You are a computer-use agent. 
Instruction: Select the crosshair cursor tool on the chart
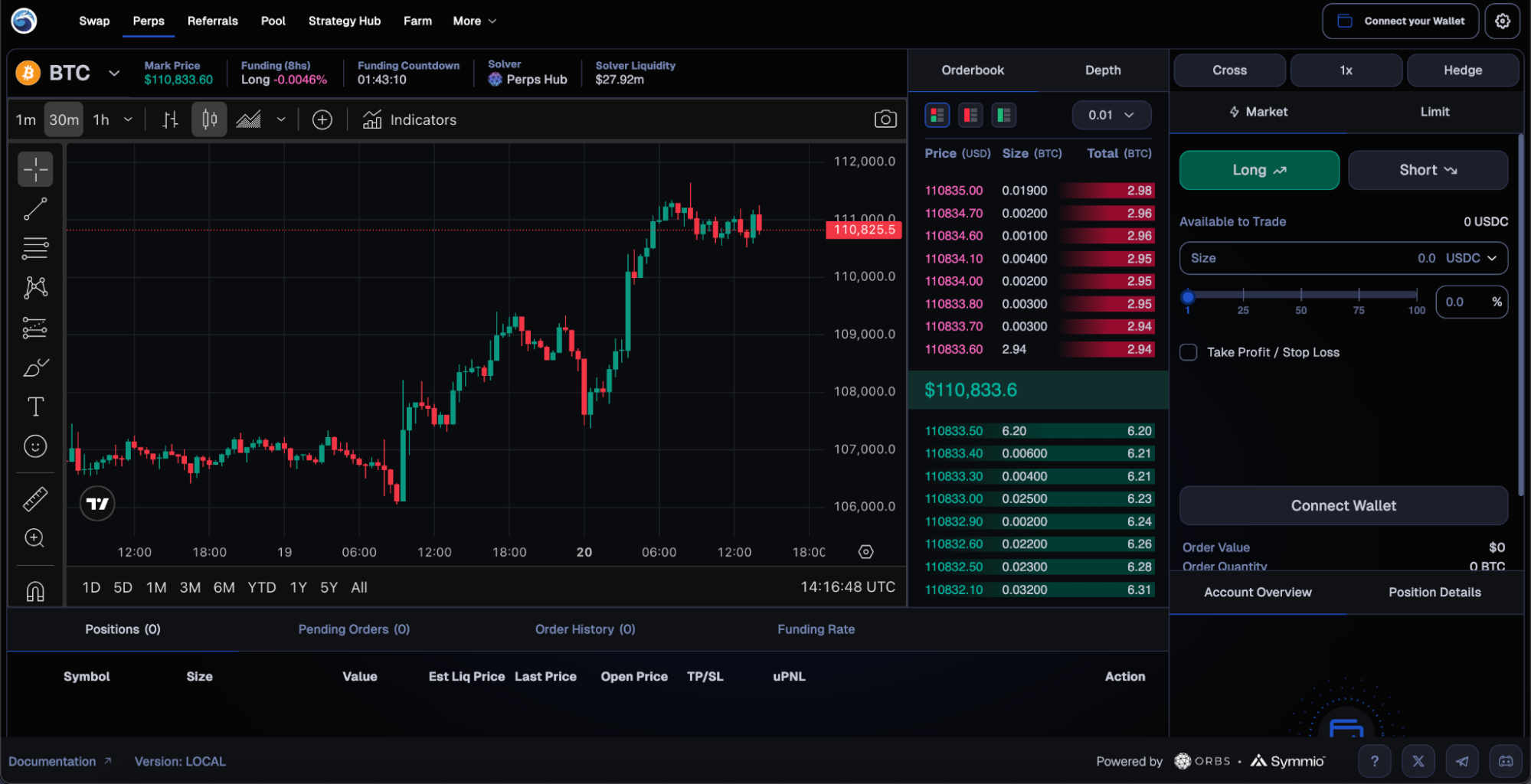point(35,169)
